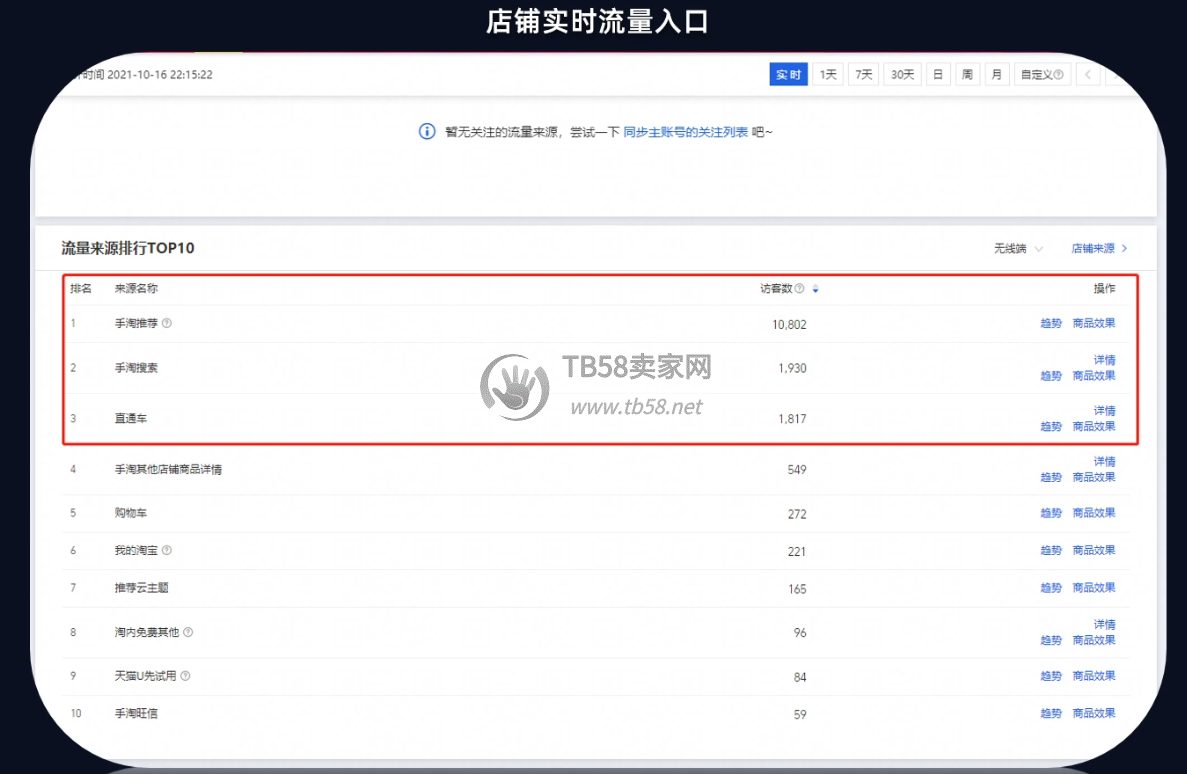Open the 店铺来源 link
The height and width of the screenshot is (774, 1187).
(1099, 248)
